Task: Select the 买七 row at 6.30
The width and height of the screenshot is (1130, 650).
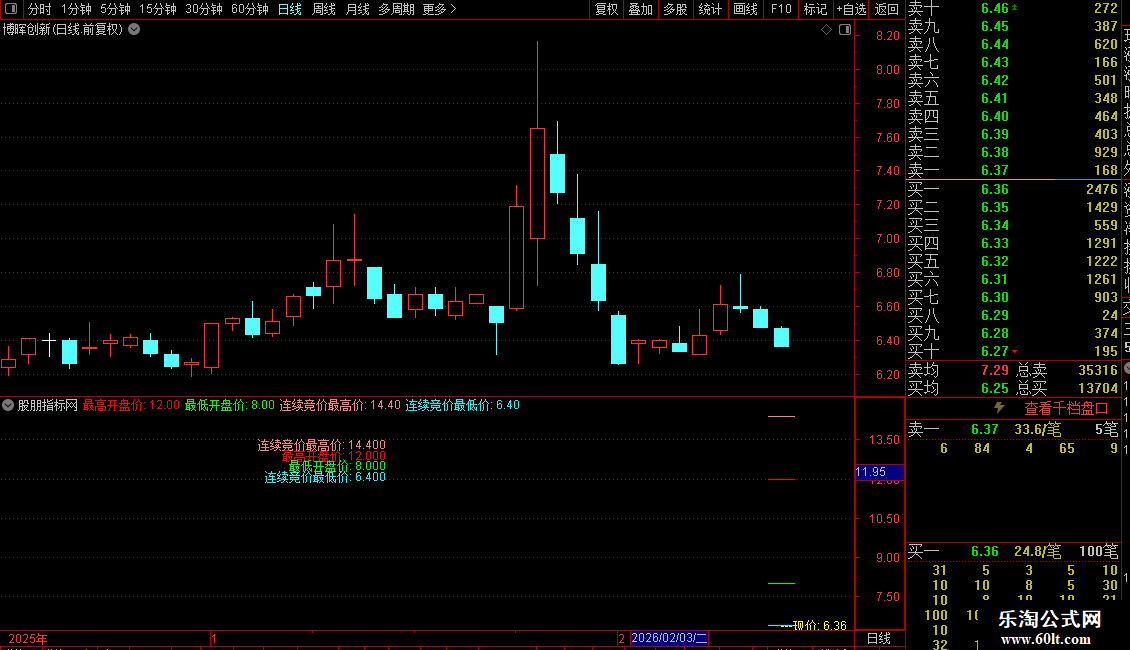Action: [x=1013, y=297]
